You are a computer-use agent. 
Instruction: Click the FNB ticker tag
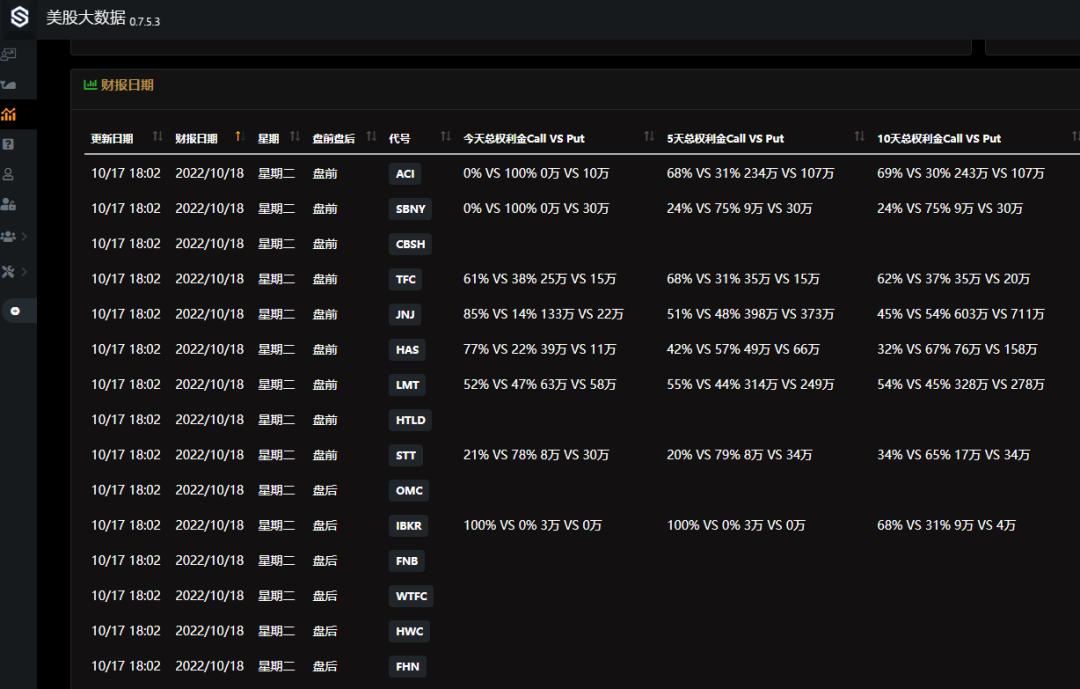[x=406, y=561]
